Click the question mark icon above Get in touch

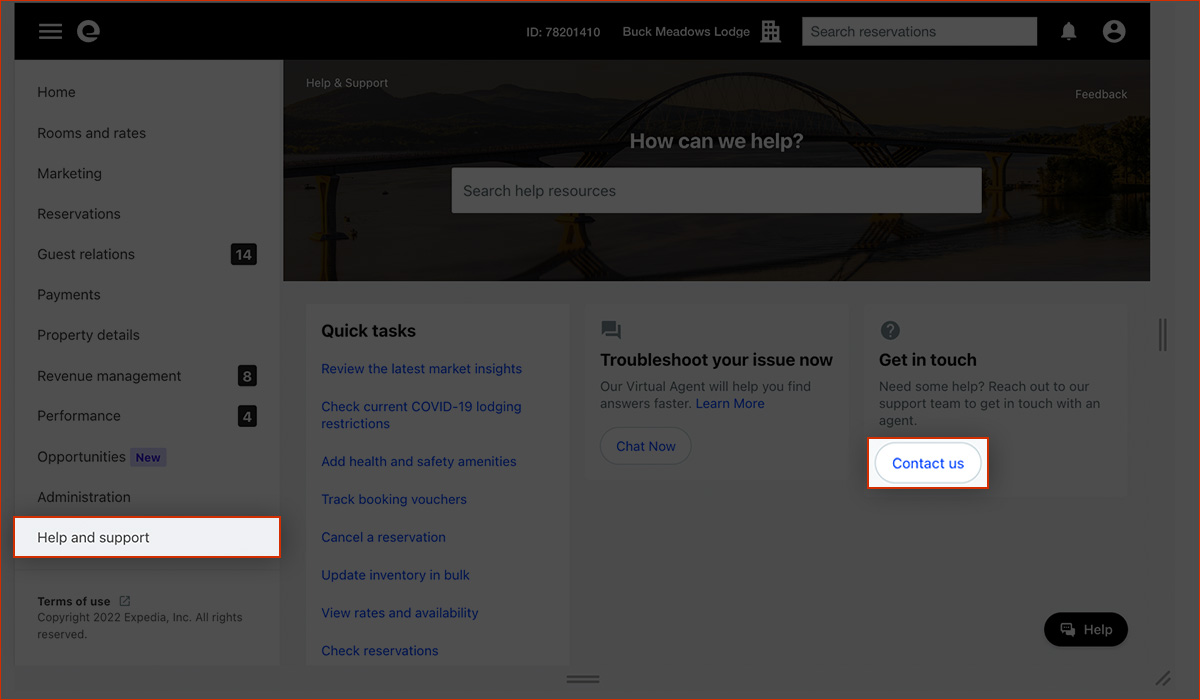click(x=890, y=330)
